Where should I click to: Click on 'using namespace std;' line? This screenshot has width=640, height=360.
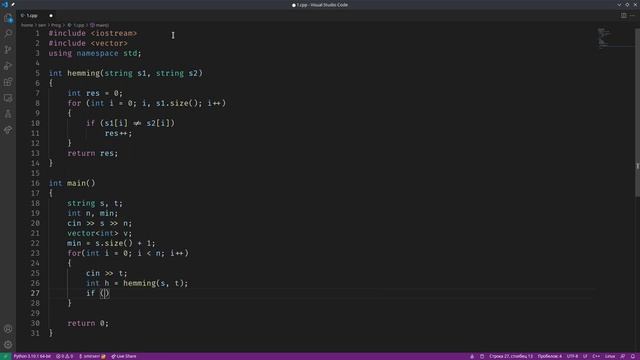(x=95, y=53)
